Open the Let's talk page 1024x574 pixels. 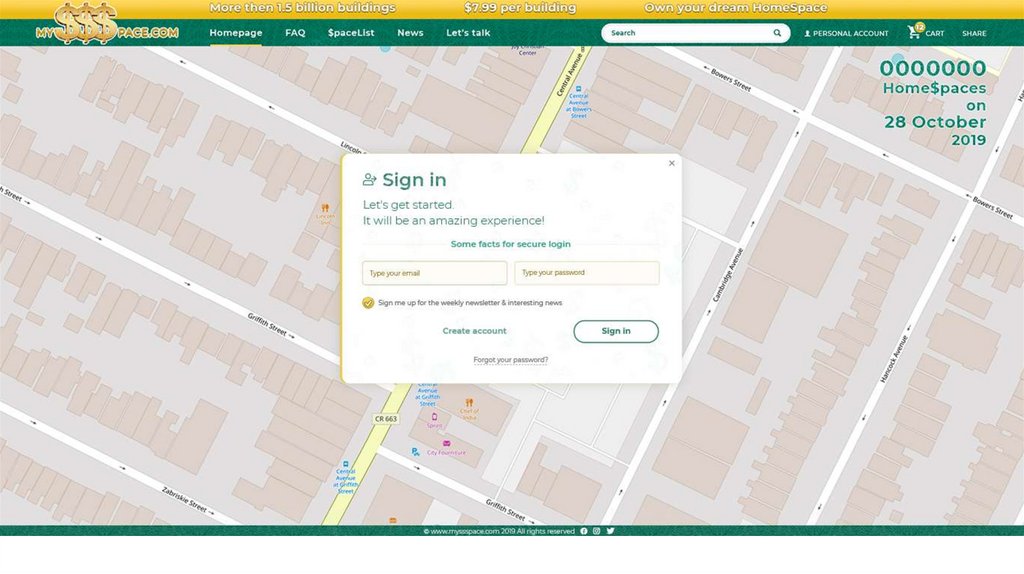coord(468,33)
